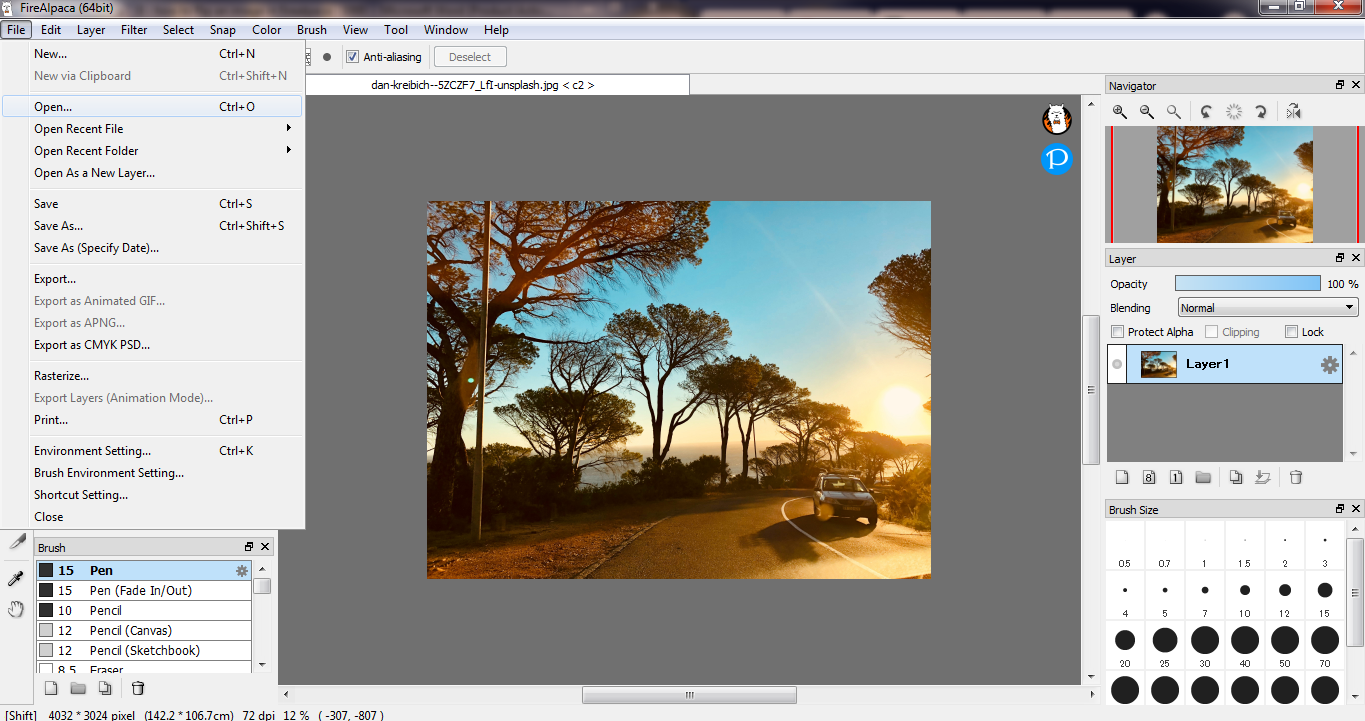Open the Pen brush settings gear

pos(241,571)
